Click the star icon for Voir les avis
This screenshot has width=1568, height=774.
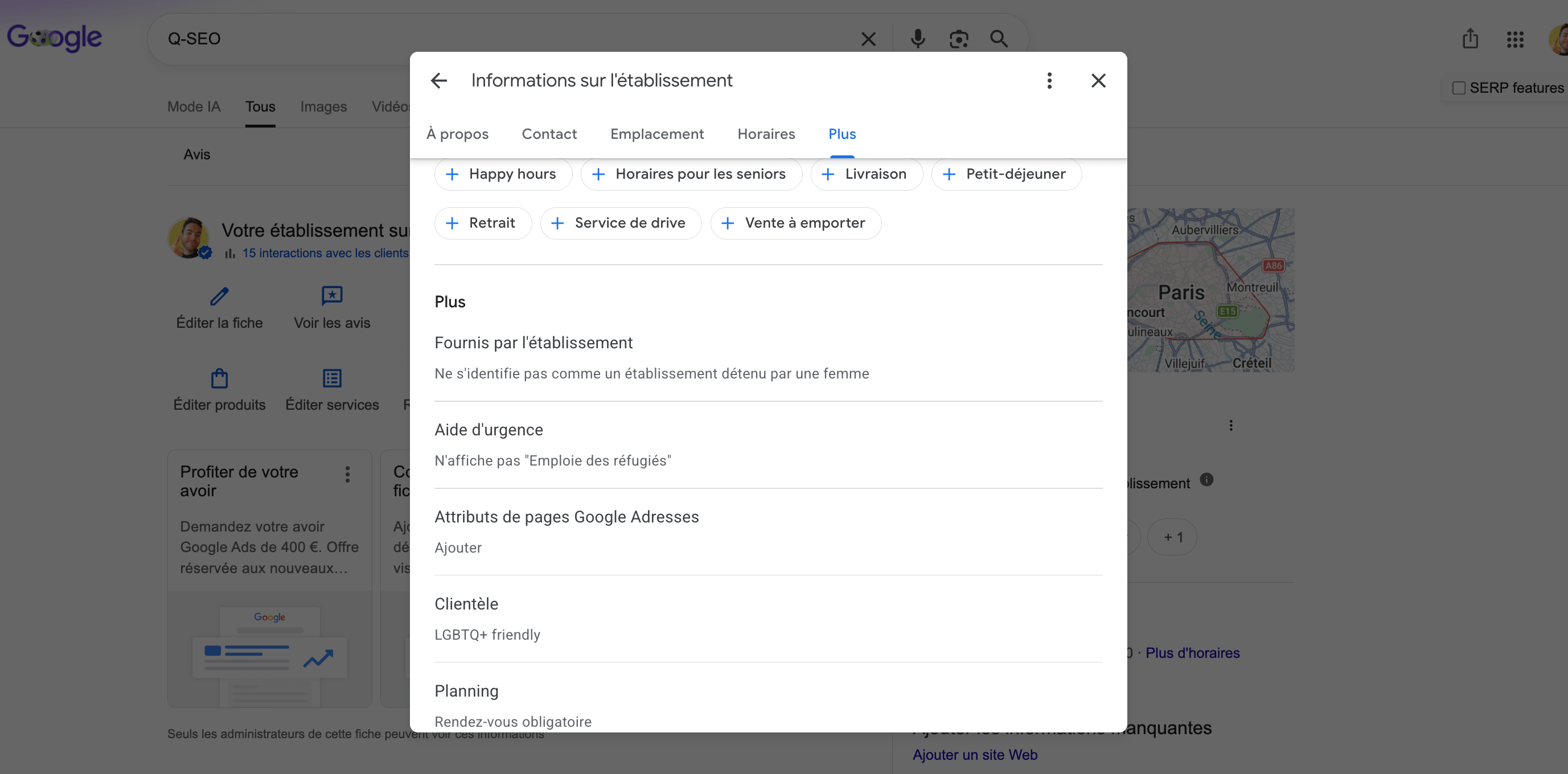(x=332, y=296)
